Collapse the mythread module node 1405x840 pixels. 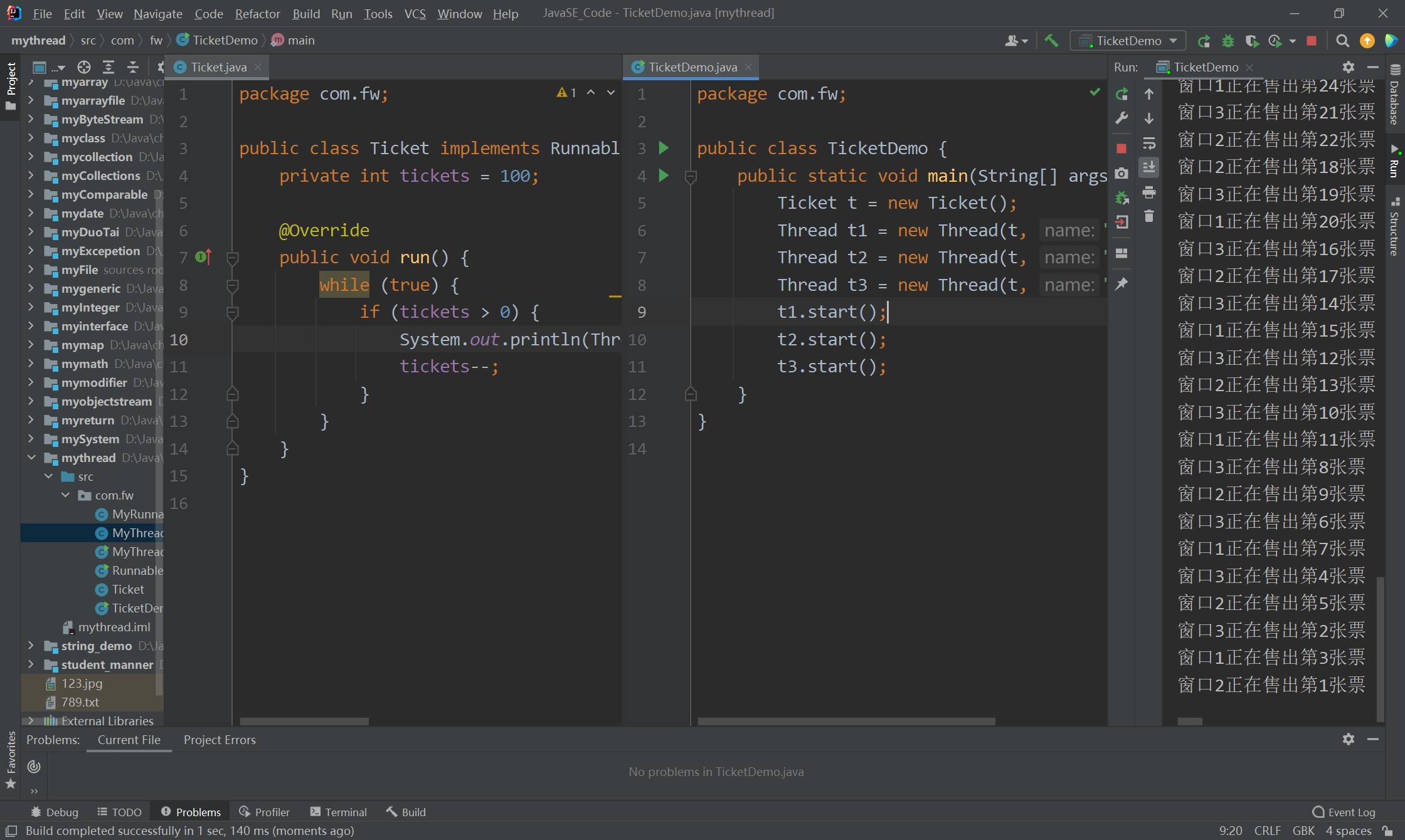tap(31, 458)
